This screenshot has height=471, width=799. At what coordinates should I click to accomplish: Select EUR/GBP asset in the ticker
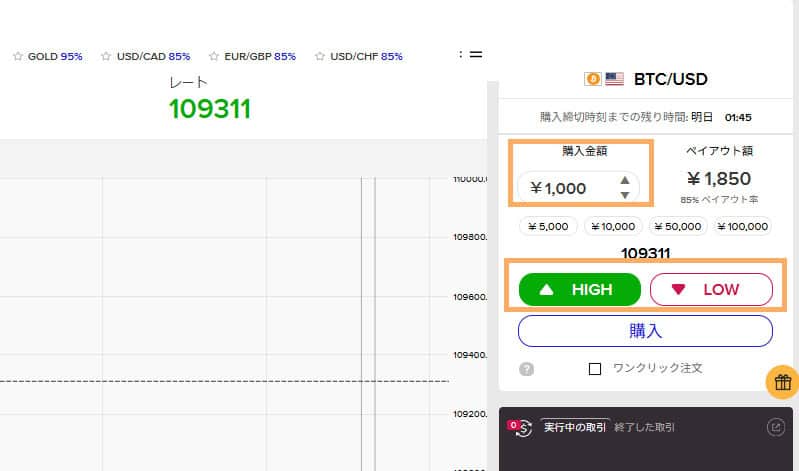(260, 56)
